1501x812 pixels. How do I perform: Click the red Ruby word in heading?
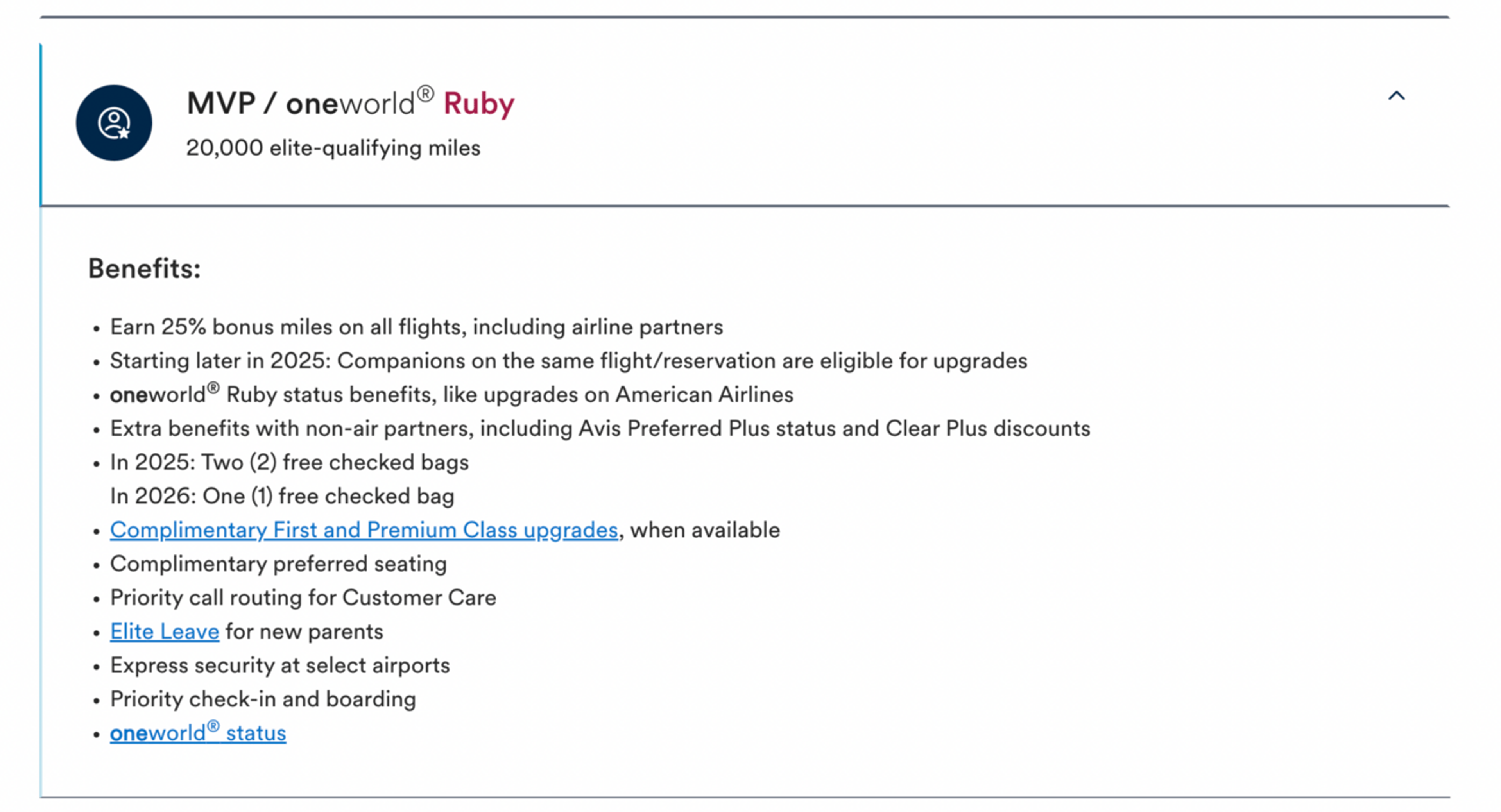pos(479,105)
